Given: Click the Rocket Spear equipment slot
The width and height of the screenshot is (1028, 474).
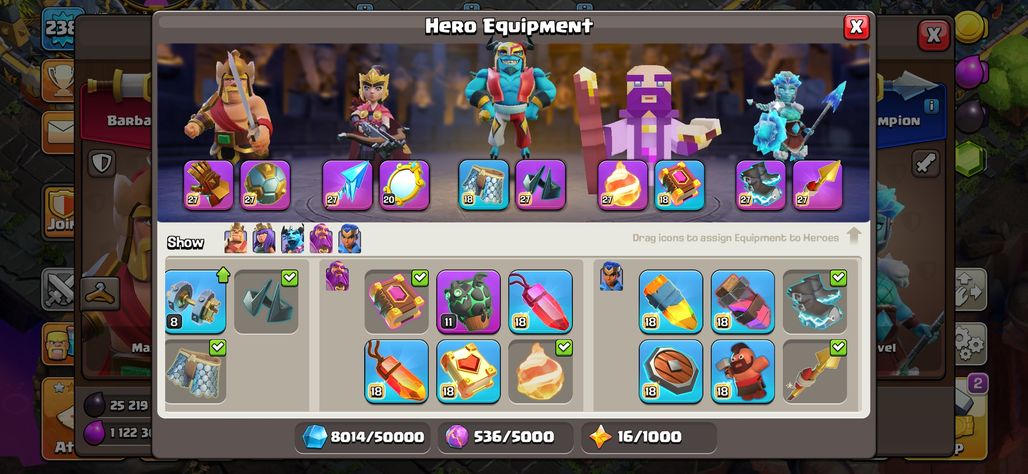Looking at the screenshot, I should (818, 185).
